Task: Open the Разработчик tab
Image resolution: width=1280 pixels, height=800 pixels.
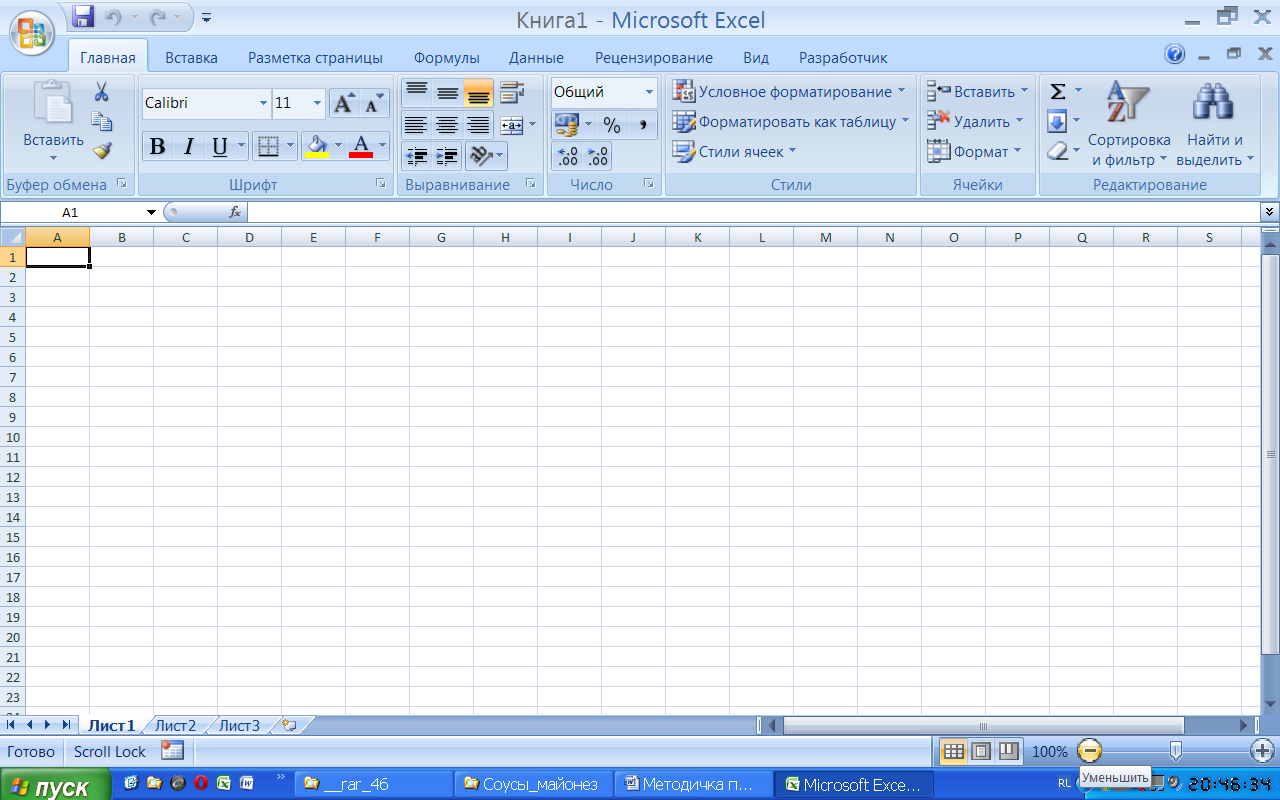Action: 843,58
